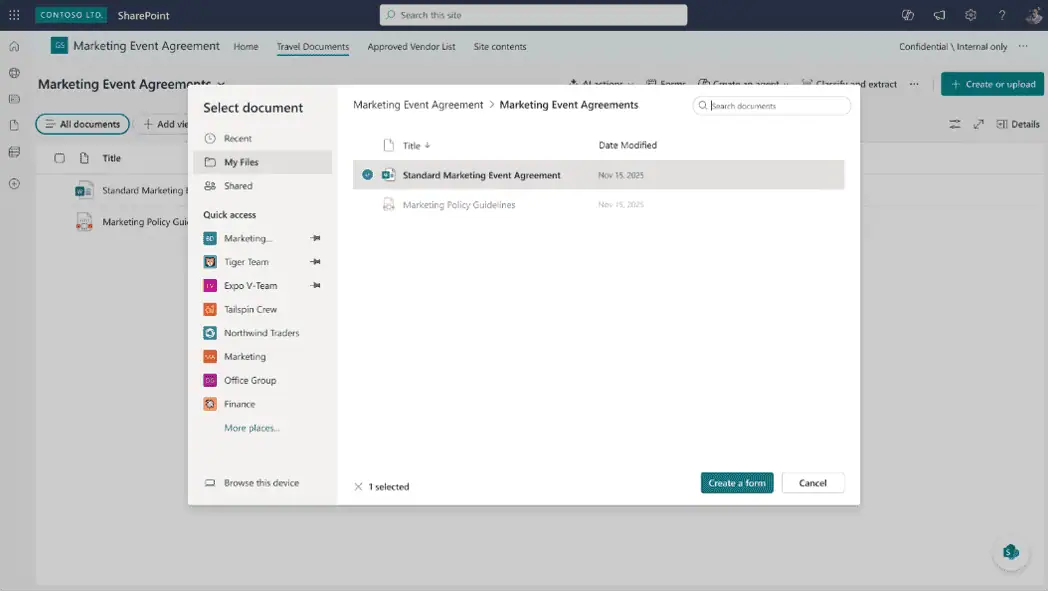
Task: Click the Search this site box
Action: [x=533, y=15]
